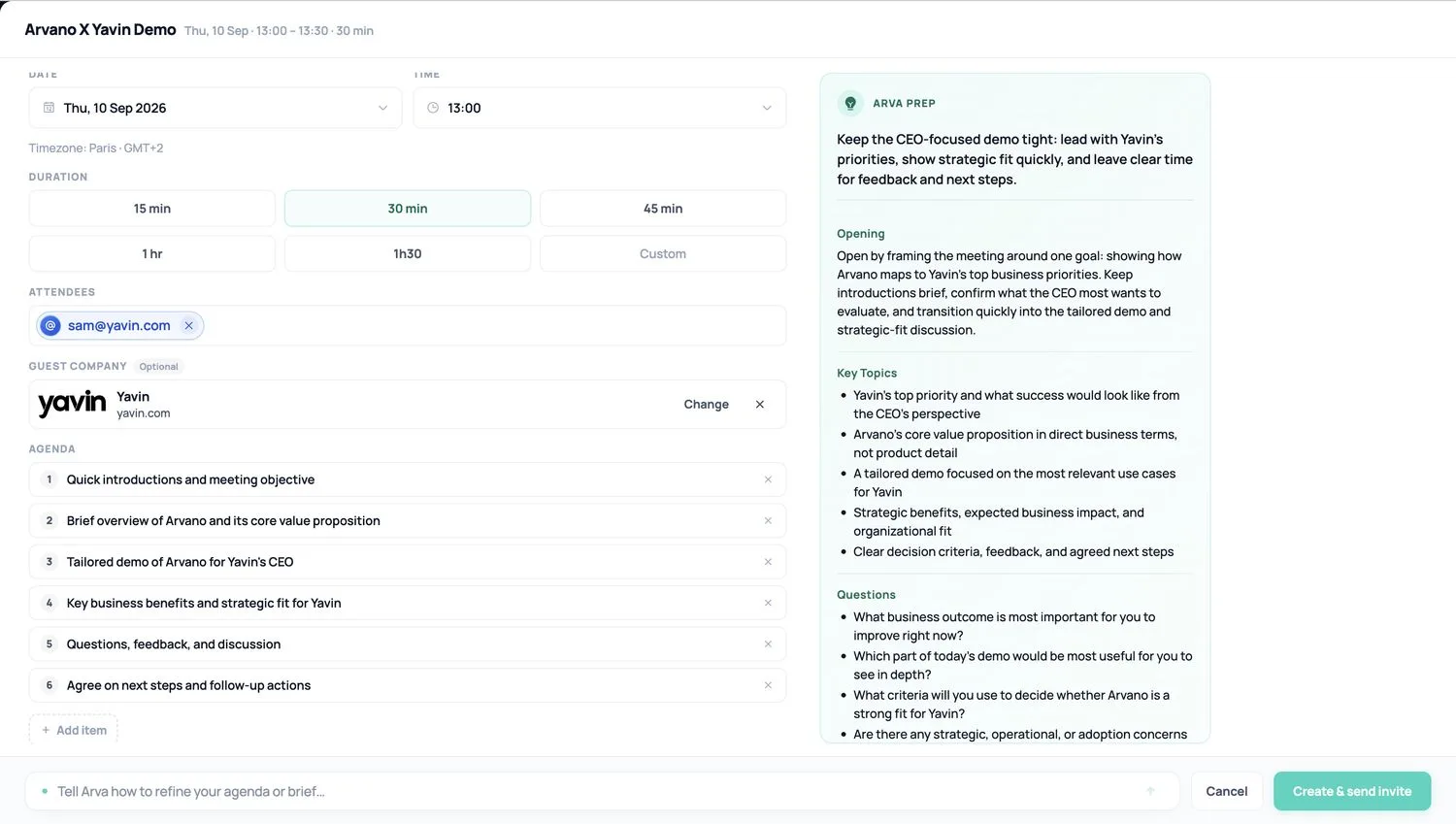Click the "Arvano X Yavin Demo" title
The width and height of the screenshot is (1456, 824).
[101, 30]
